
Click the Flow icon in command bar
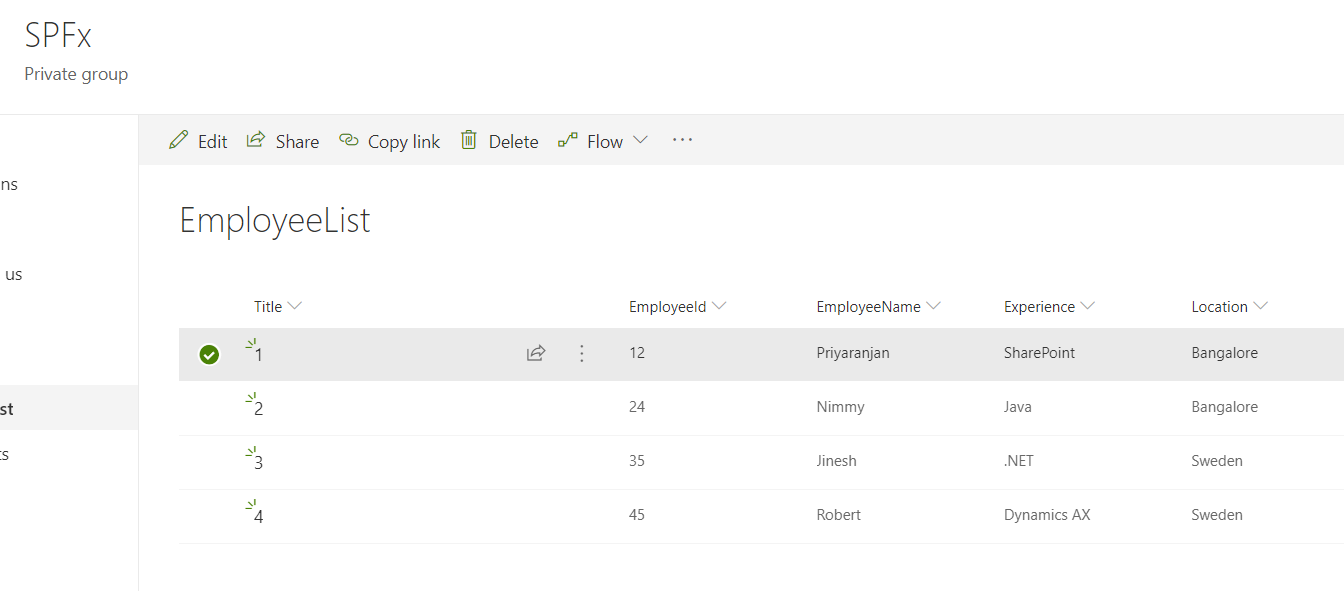point(568,140)
